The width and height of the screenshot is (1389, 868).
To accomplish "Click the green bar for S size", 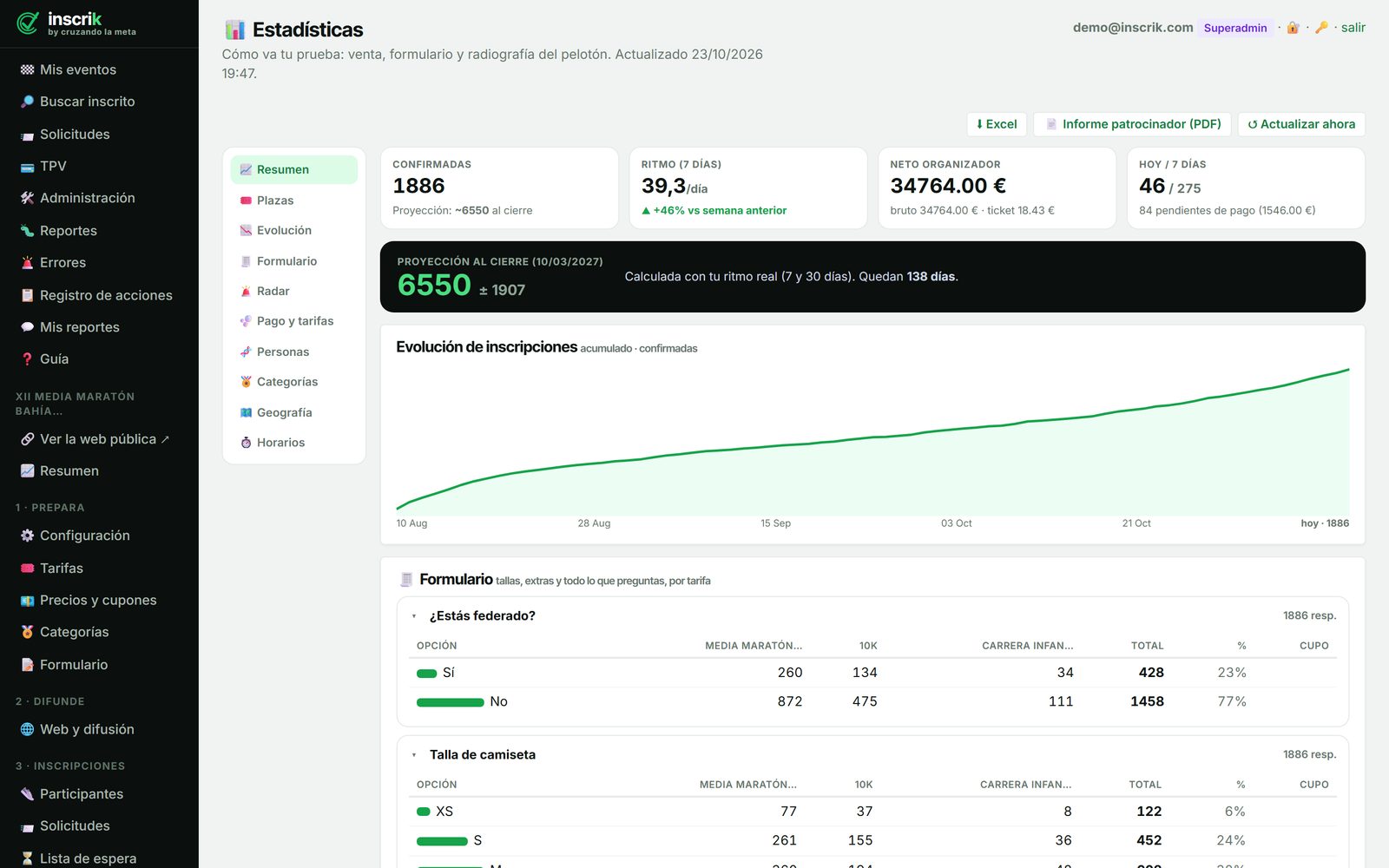I will click(442, 841).
